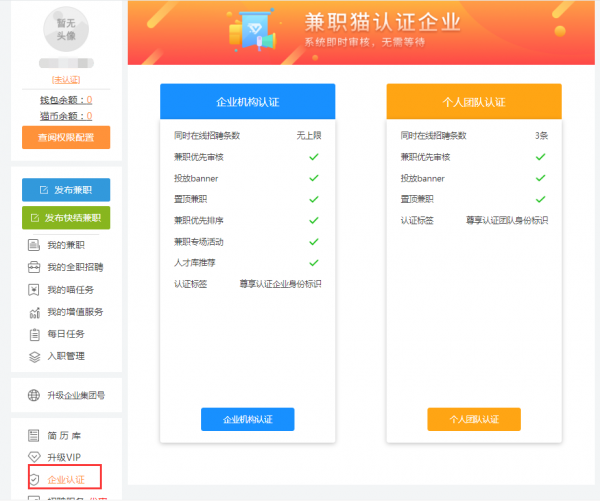This screenshot has width=600, height=501.
Task: Click the blue 发布兼职 button
Action: click(66, 190)
